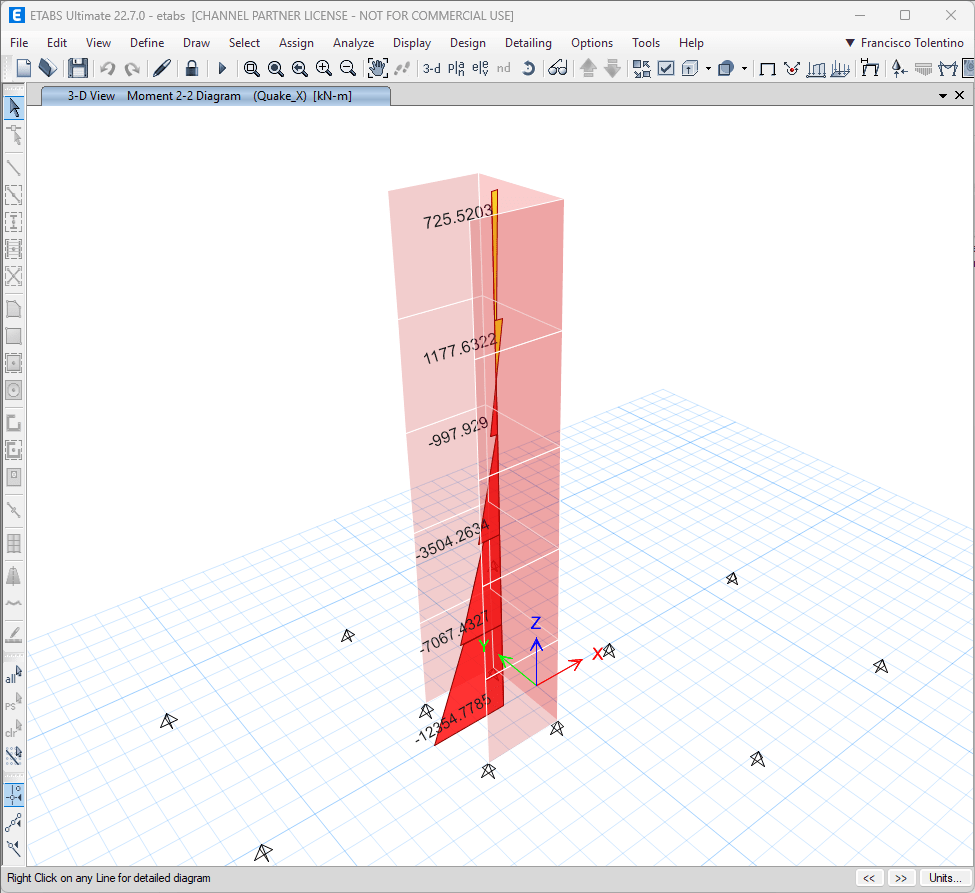Open set display options checkbox icon

(666, 68)
